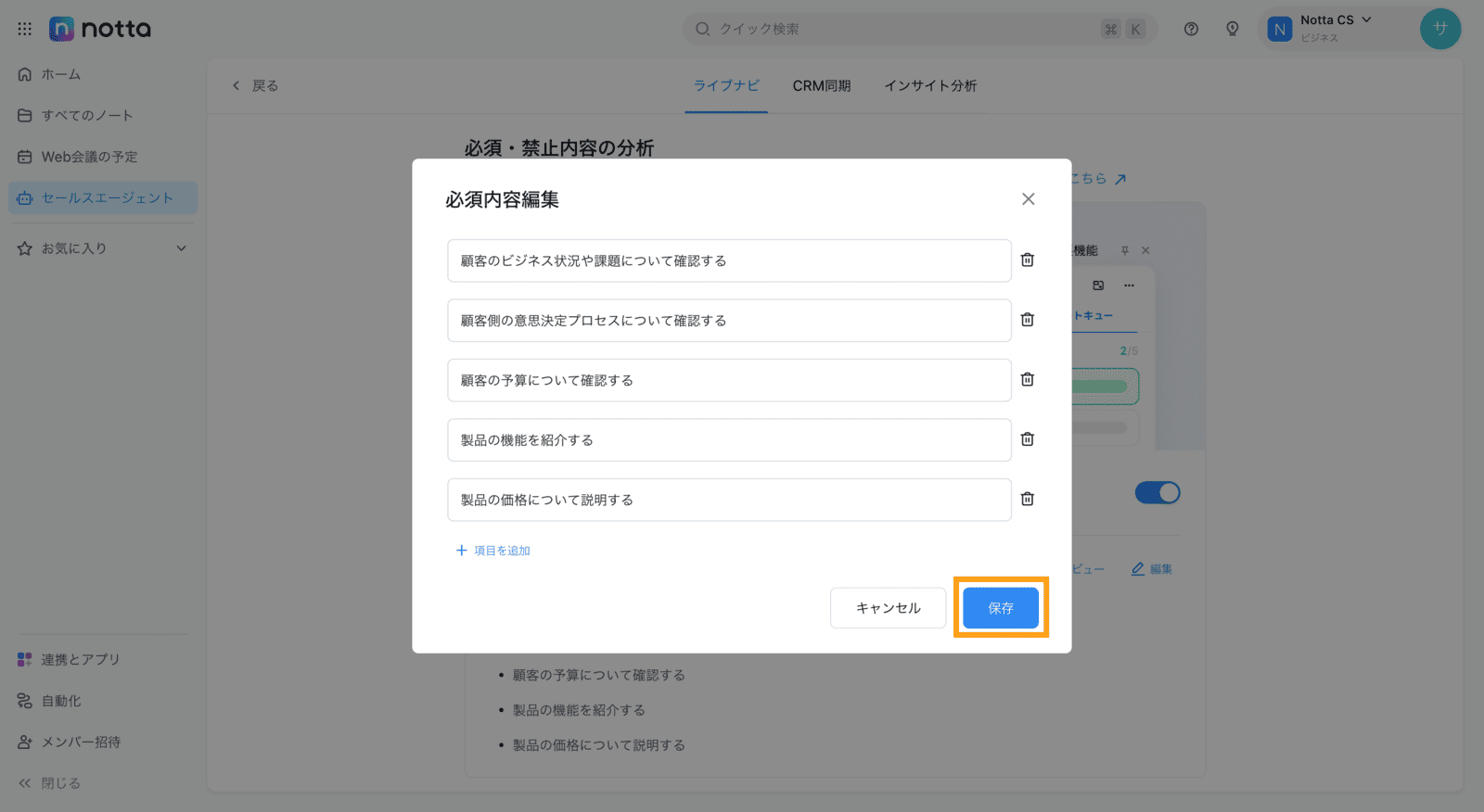Viewport: 1484px width, 812px height.
Task: Toggle the blue switch behind the dialog
Action: pos(1158,492)
